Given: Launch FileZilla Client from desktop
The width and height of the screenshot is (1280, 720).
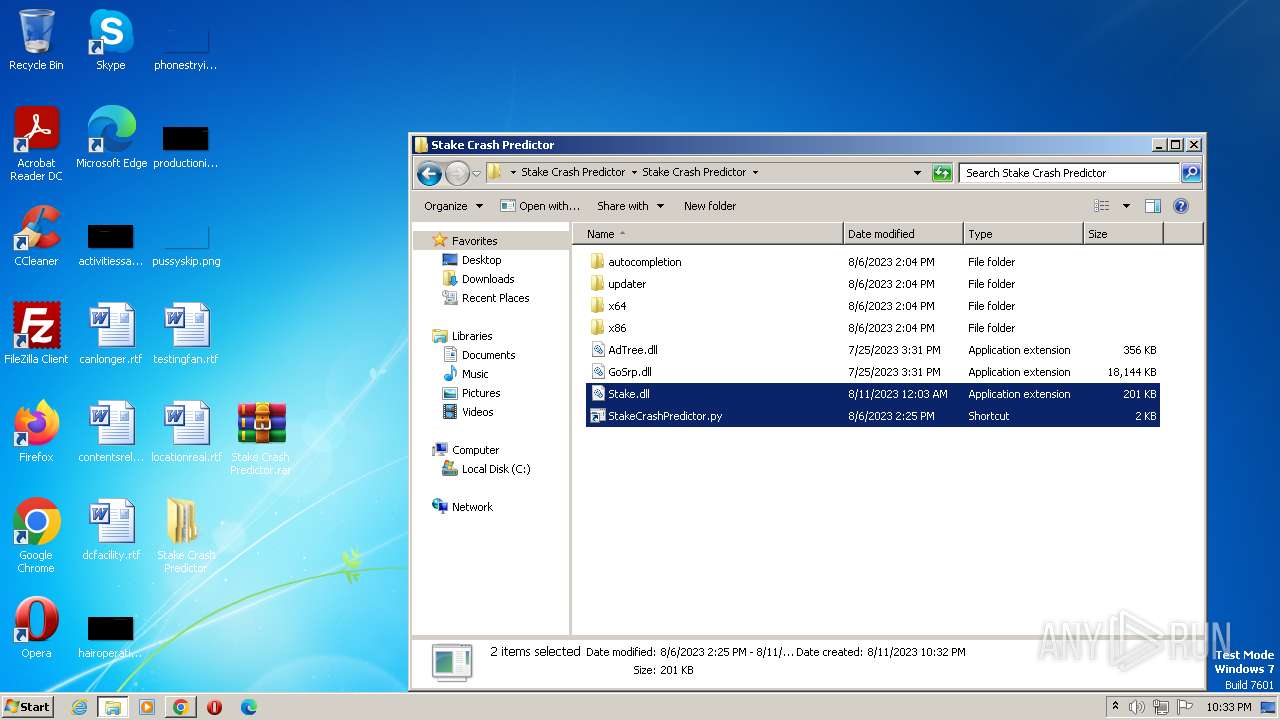Looking at the screenshot, I should point(36,334).
